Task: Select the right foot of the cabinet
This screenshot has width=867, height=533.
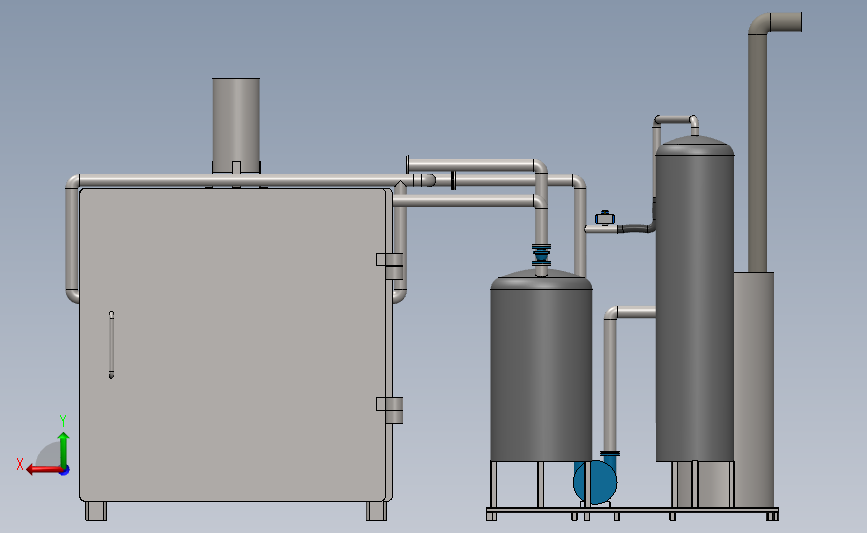Action: (x=377, y=511)
